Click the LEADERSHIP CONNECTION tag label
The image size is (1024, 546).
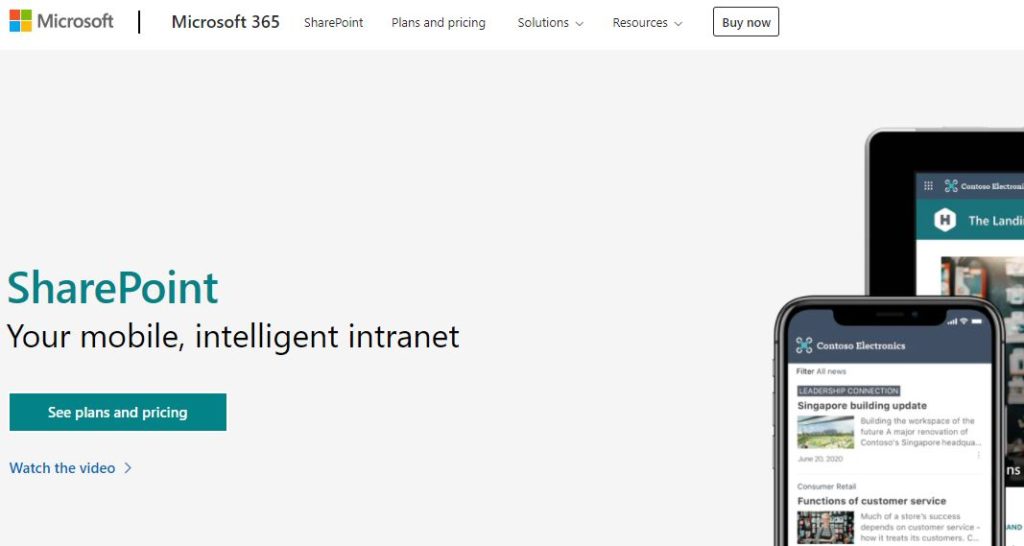(848, 391)
